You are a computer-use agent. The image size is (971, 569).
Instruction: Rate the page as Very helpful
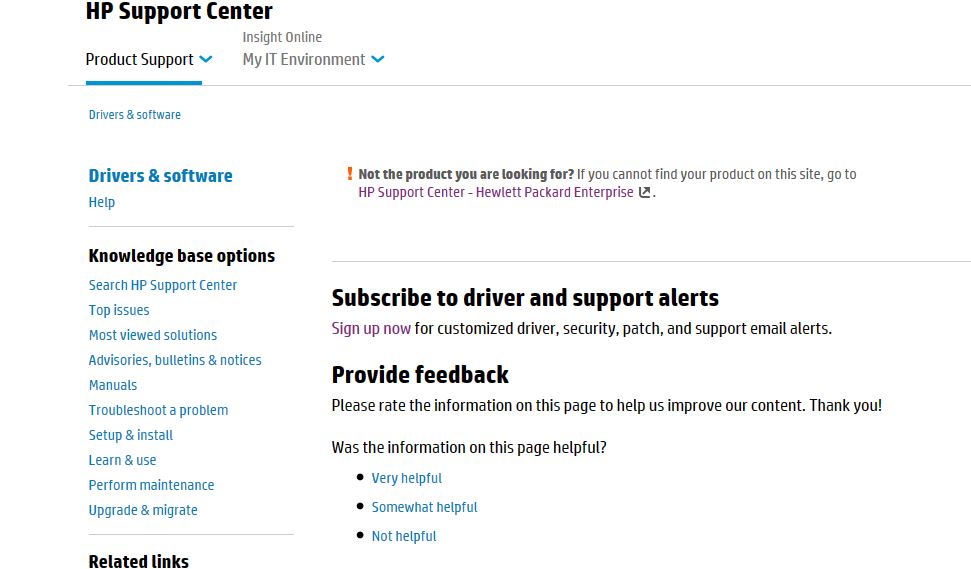pos(407,478)
